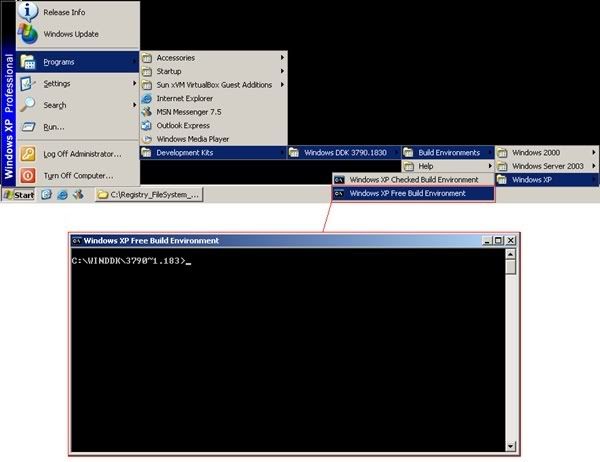Viewport: 600px width, 462px height.
Task: Click the console scrollbar thumb
Action: click(x=511, y=267)
